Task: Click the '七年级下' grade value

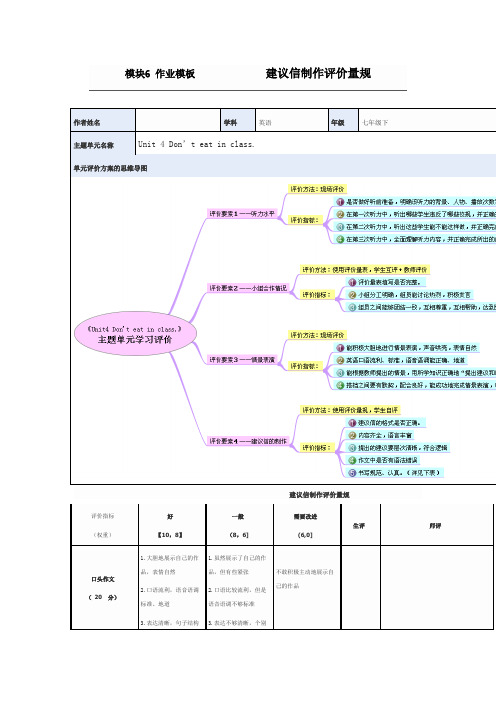Action: click(375, 123)
